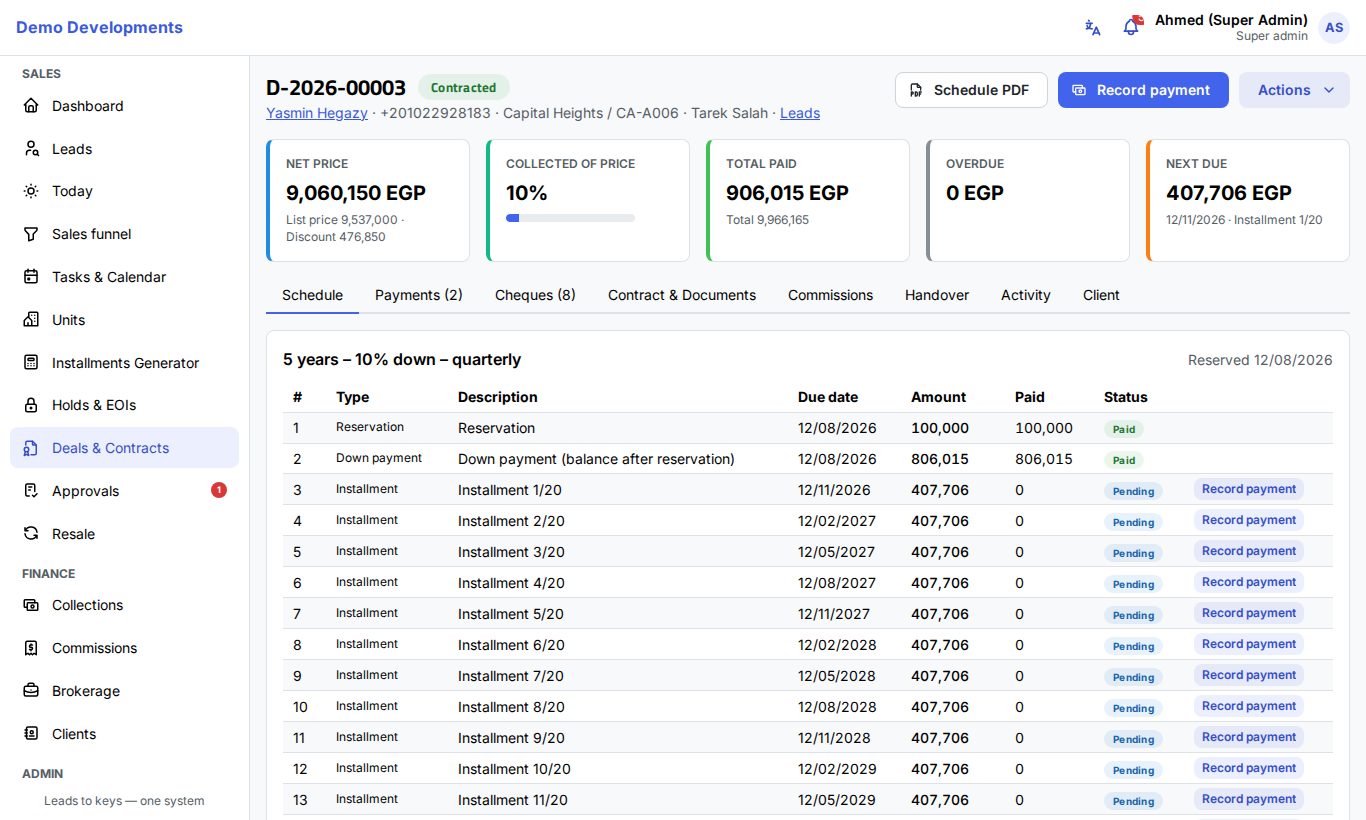Screen dimensions: 1366x820
Task: Open the Dashboard home icon in sidebar
Action: 31,106
